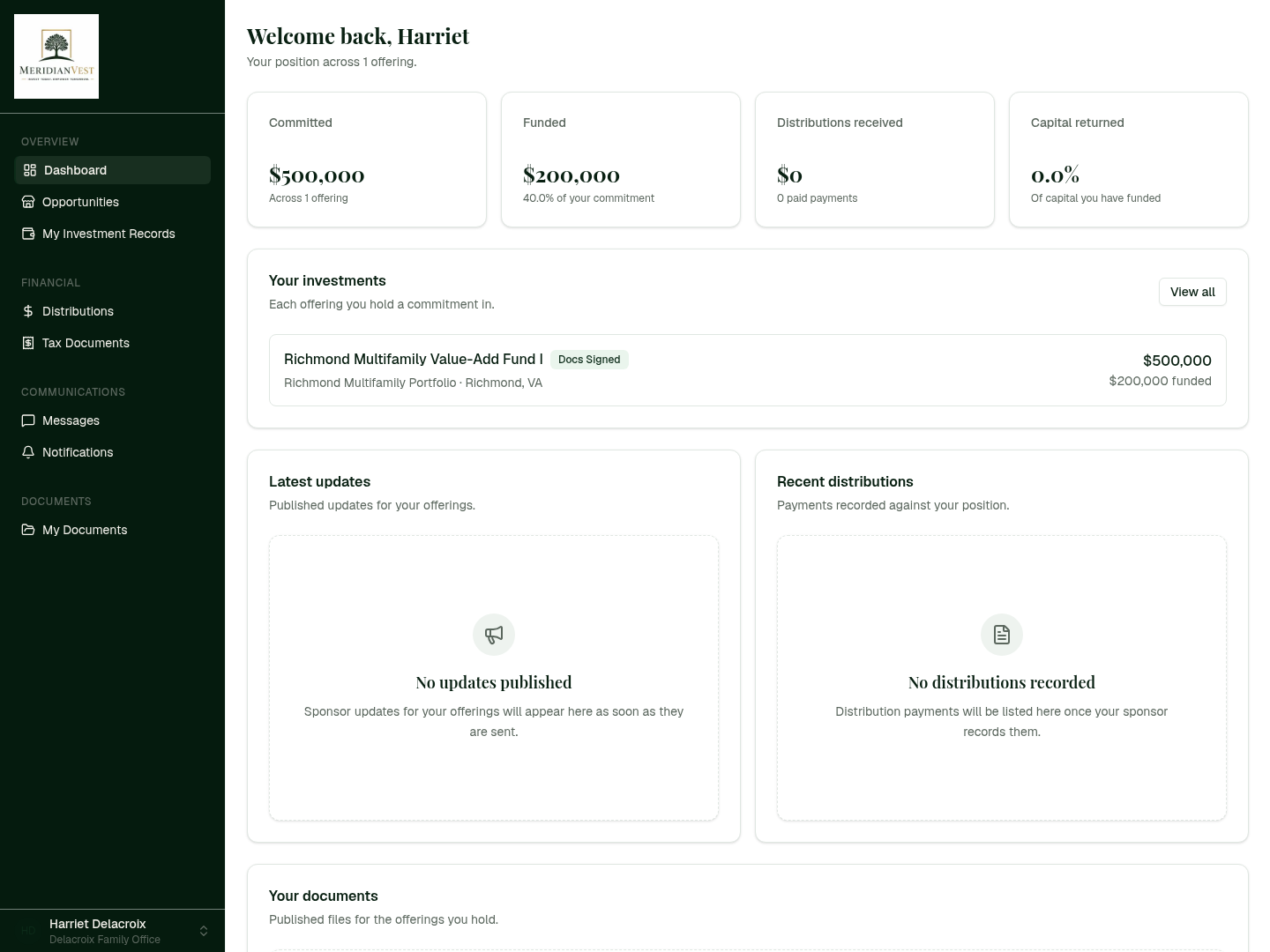Screen dimensions: 1270x952
Task: Open My Documents in the sidebar
Action: click(x=112, y=530)
